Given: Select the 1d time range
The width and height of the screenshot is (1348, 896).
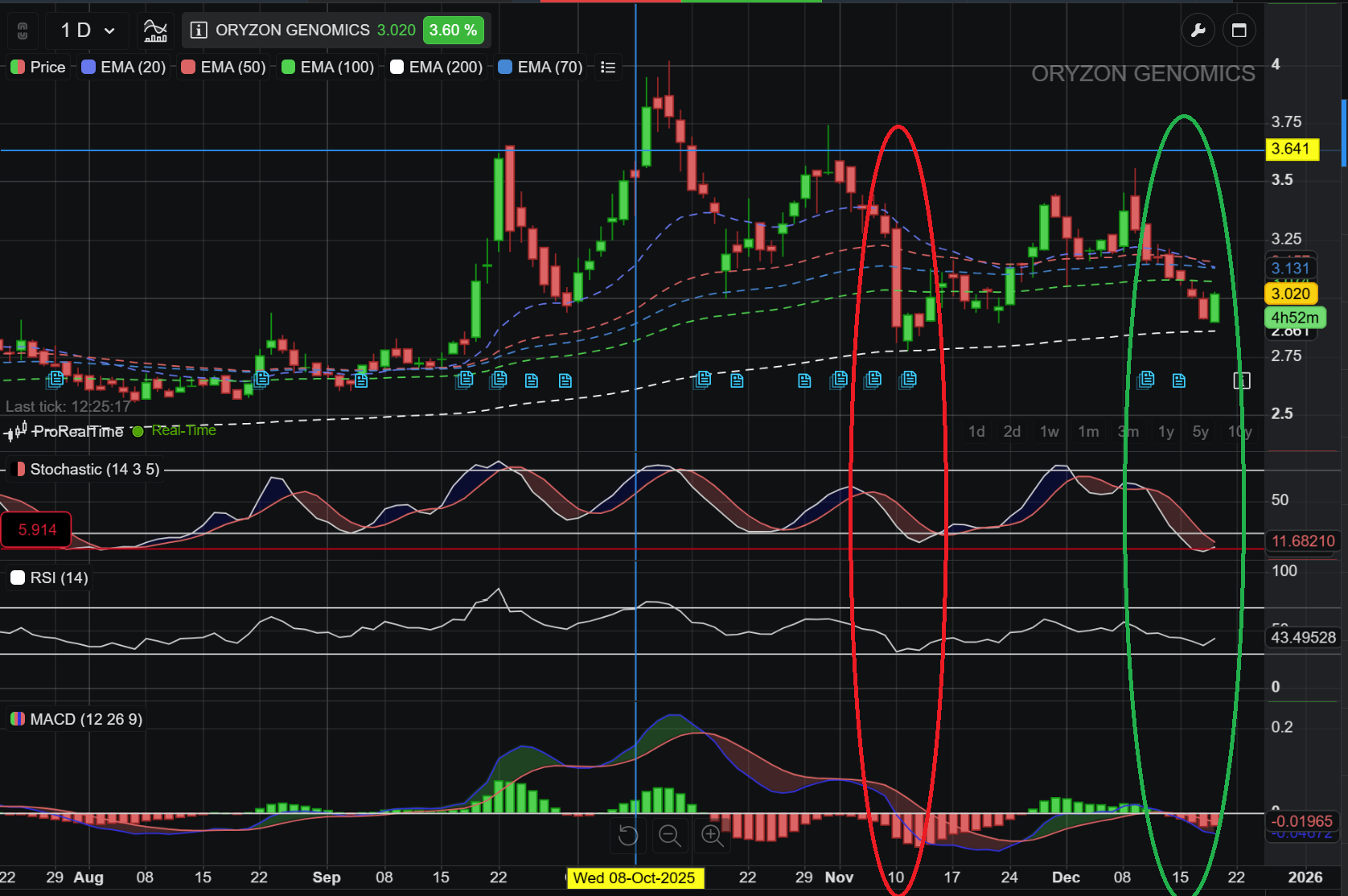Looking at the screenshot, I should 976,432.
